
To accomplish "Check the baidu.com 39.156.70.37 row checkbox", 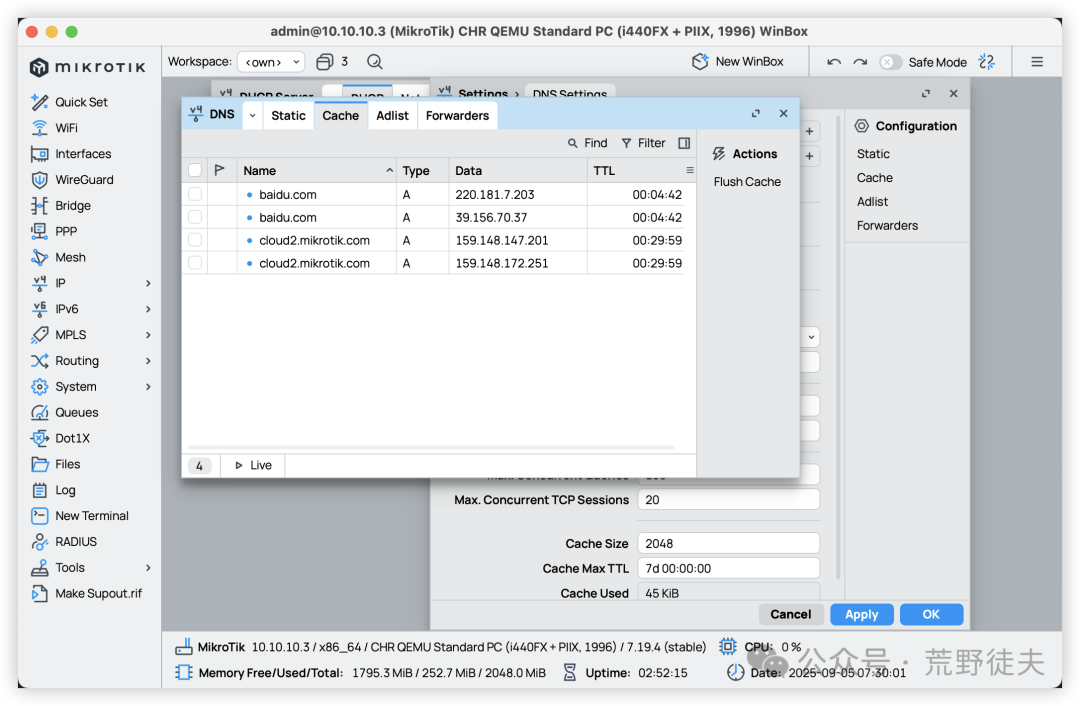I will click(195, 218).
